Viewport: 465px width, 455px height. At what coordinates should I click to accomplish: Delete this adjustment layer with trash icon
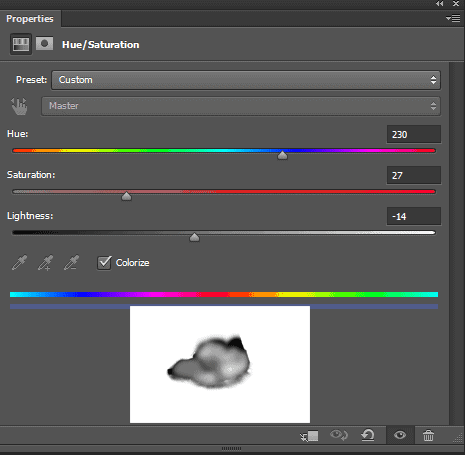(428, 435)
